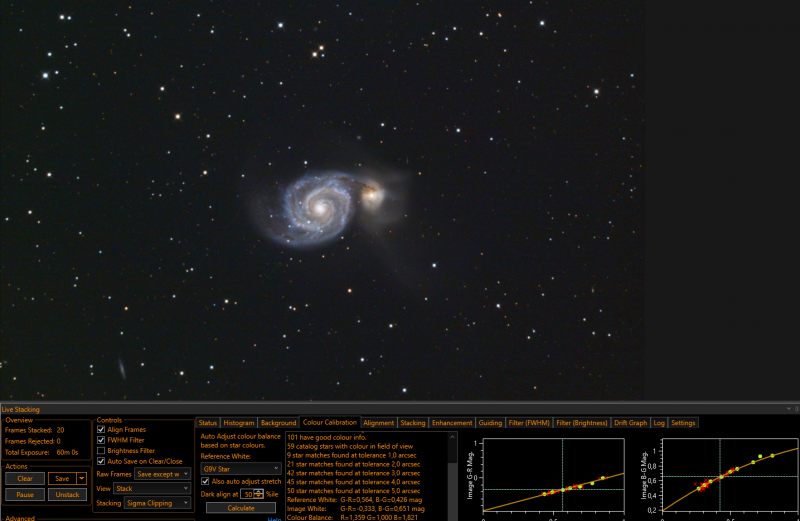800x521 pixels.
Task: Pause the live stacking
Action: point(25,494)
